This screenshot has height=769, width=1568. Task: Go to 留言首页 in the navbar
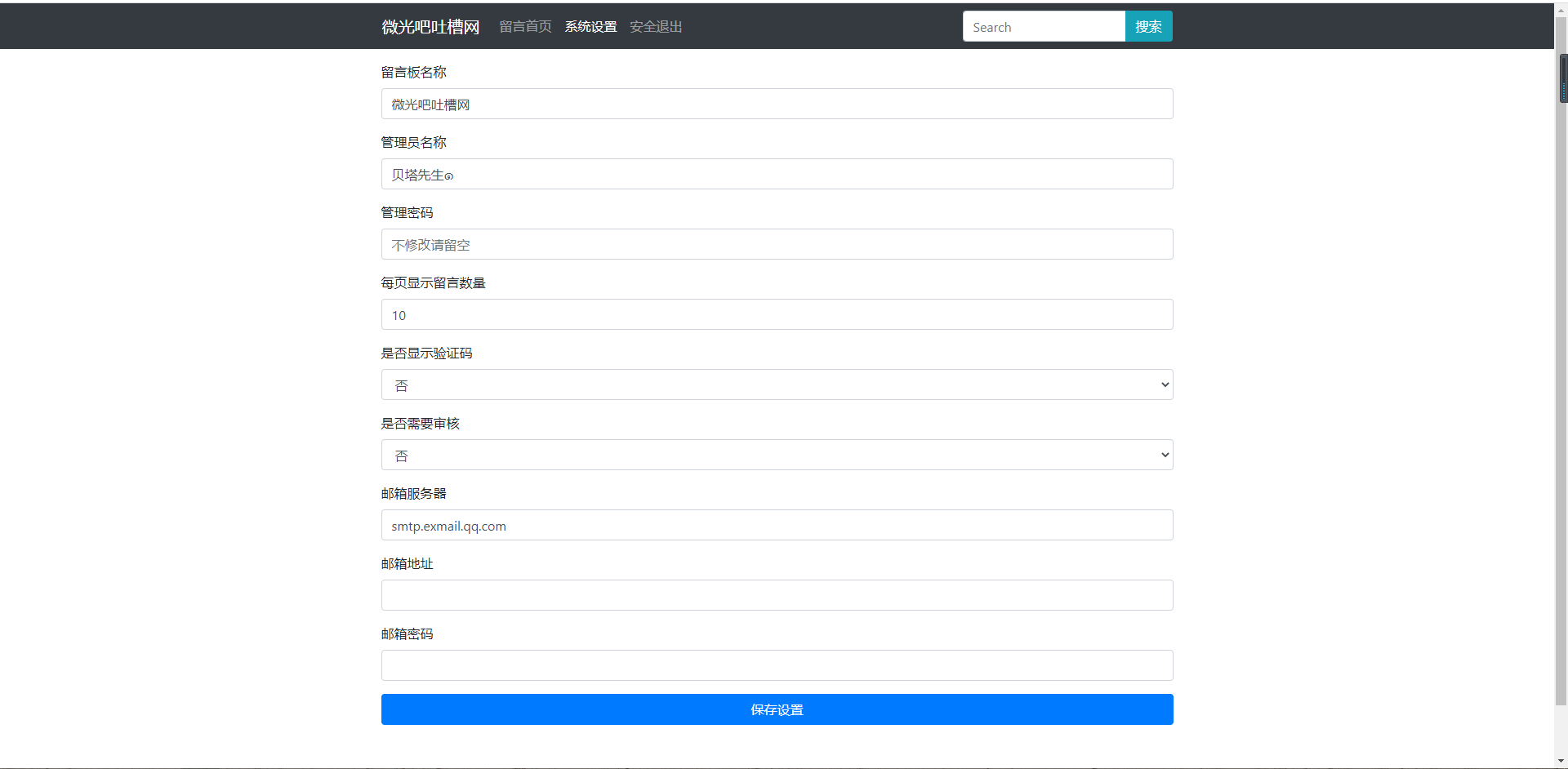point(524,26)
